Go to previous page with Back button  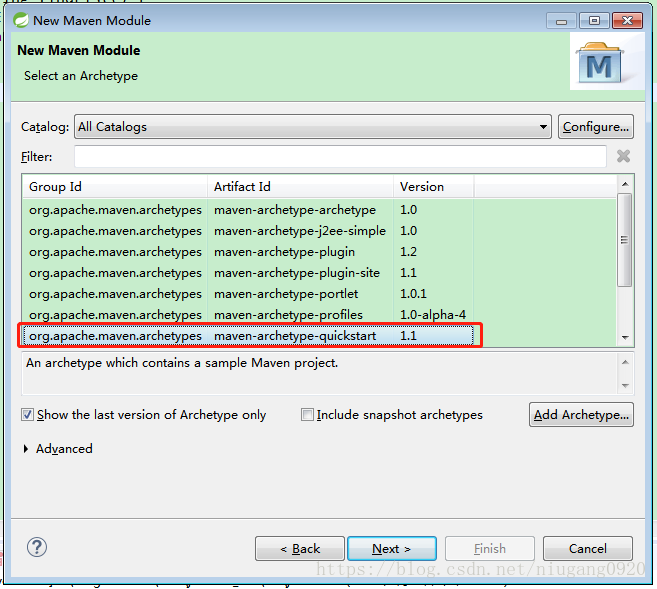pyautogui.click(x=300, y=548)
